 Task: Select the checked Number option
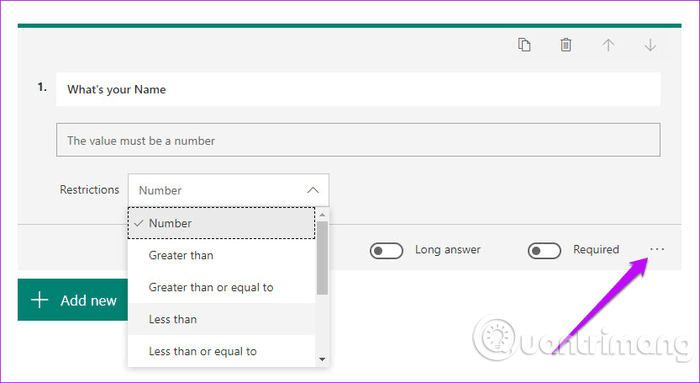[221, 223]
